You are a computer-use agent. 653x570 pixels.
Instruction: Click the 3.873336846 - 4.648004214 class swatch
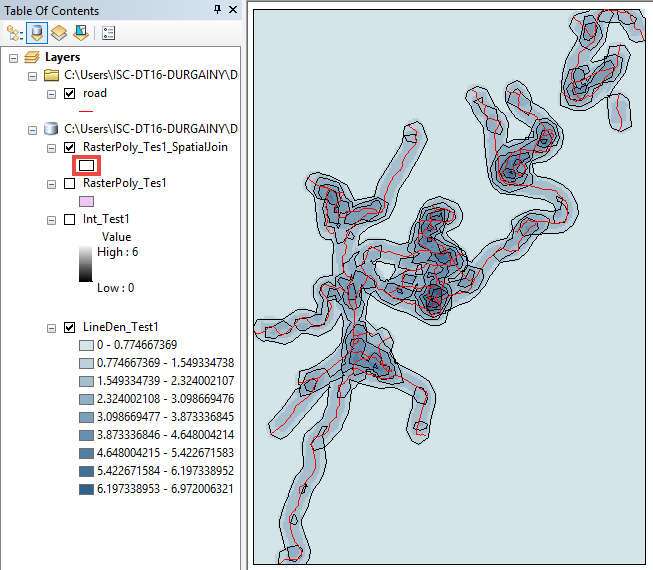(86, 435)
